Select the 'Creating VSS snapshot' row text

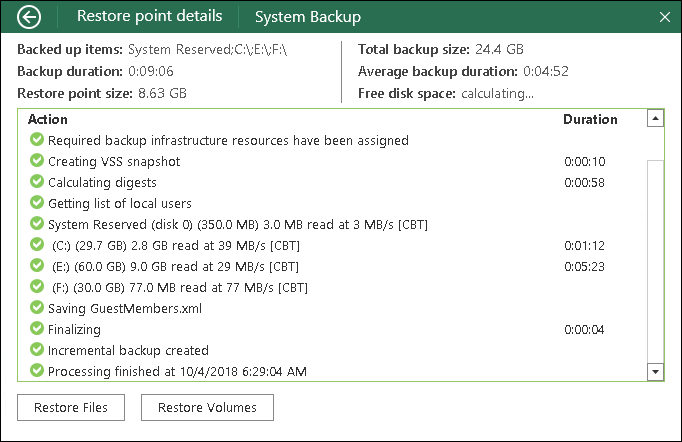114,161
